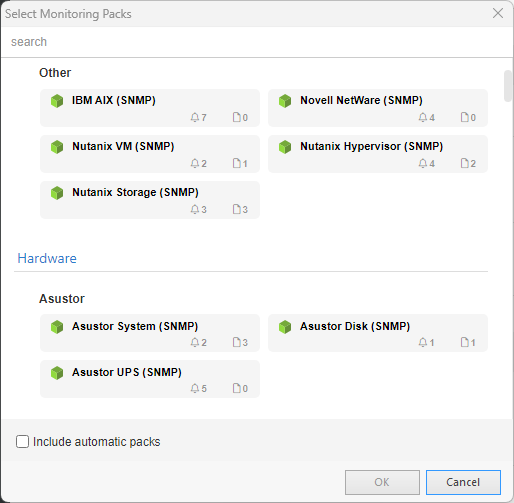Click the document icon on Nutanix Hypervisor card

pos(464,163)
